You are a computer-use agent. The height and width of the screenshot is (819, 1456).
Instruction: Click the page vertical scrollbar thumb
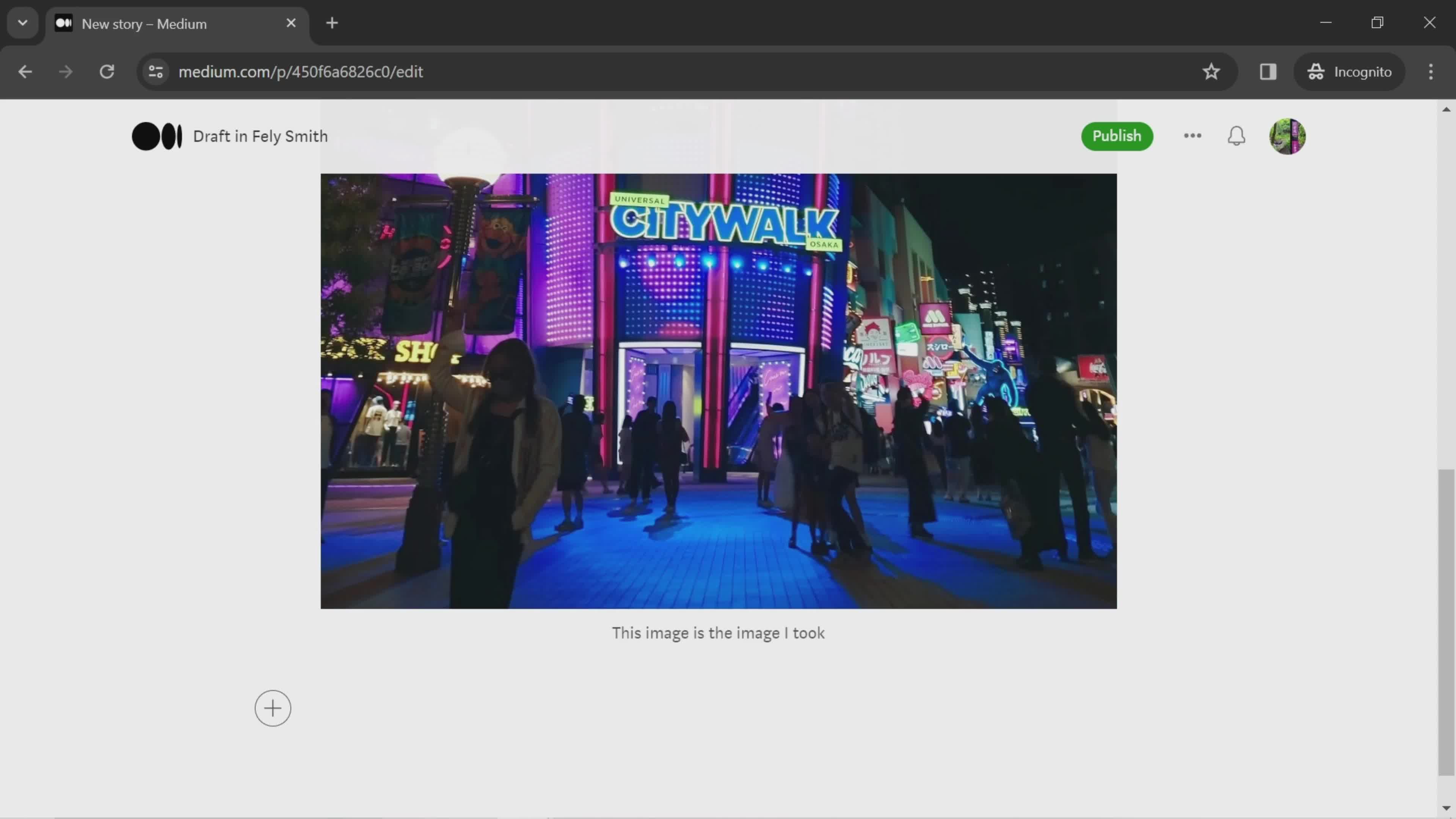pos(1446,622)
